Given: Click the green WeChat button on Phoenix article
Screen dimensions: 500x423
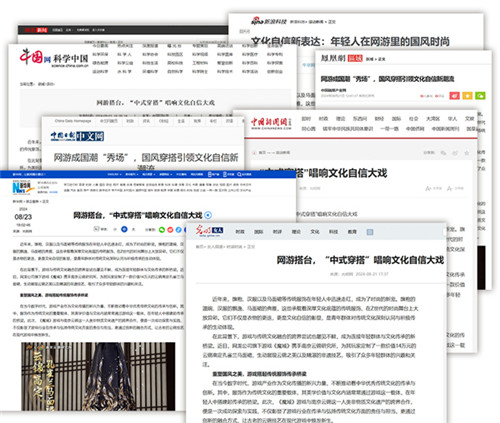Looking at the screenshot, I should 480,96.
